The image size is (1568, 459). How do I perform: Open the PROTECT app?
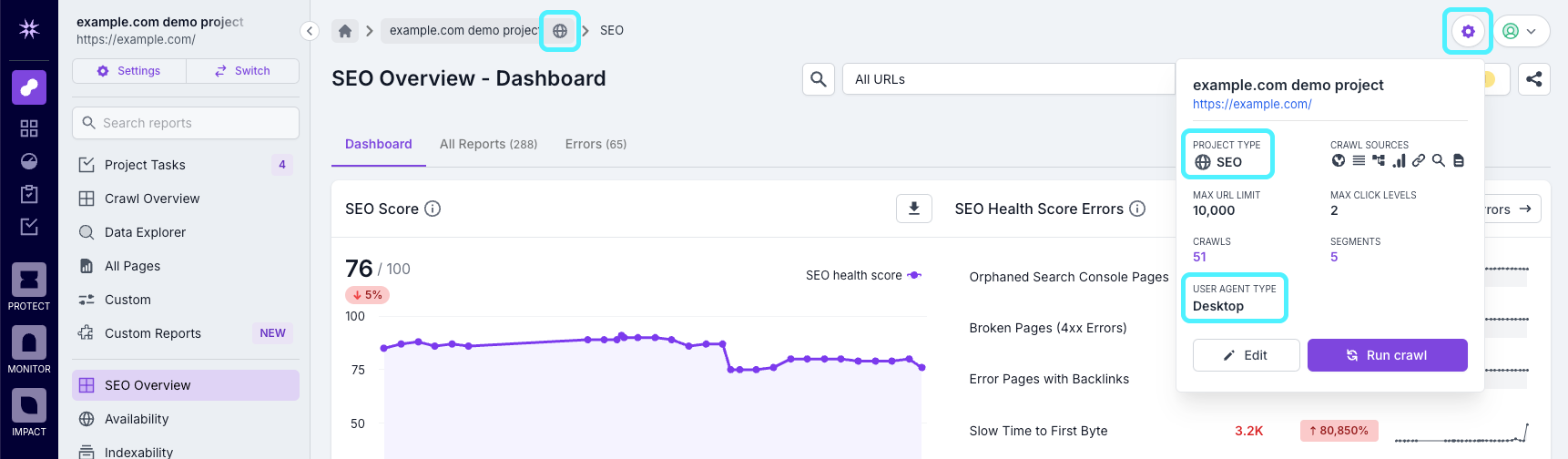[29, 287]
